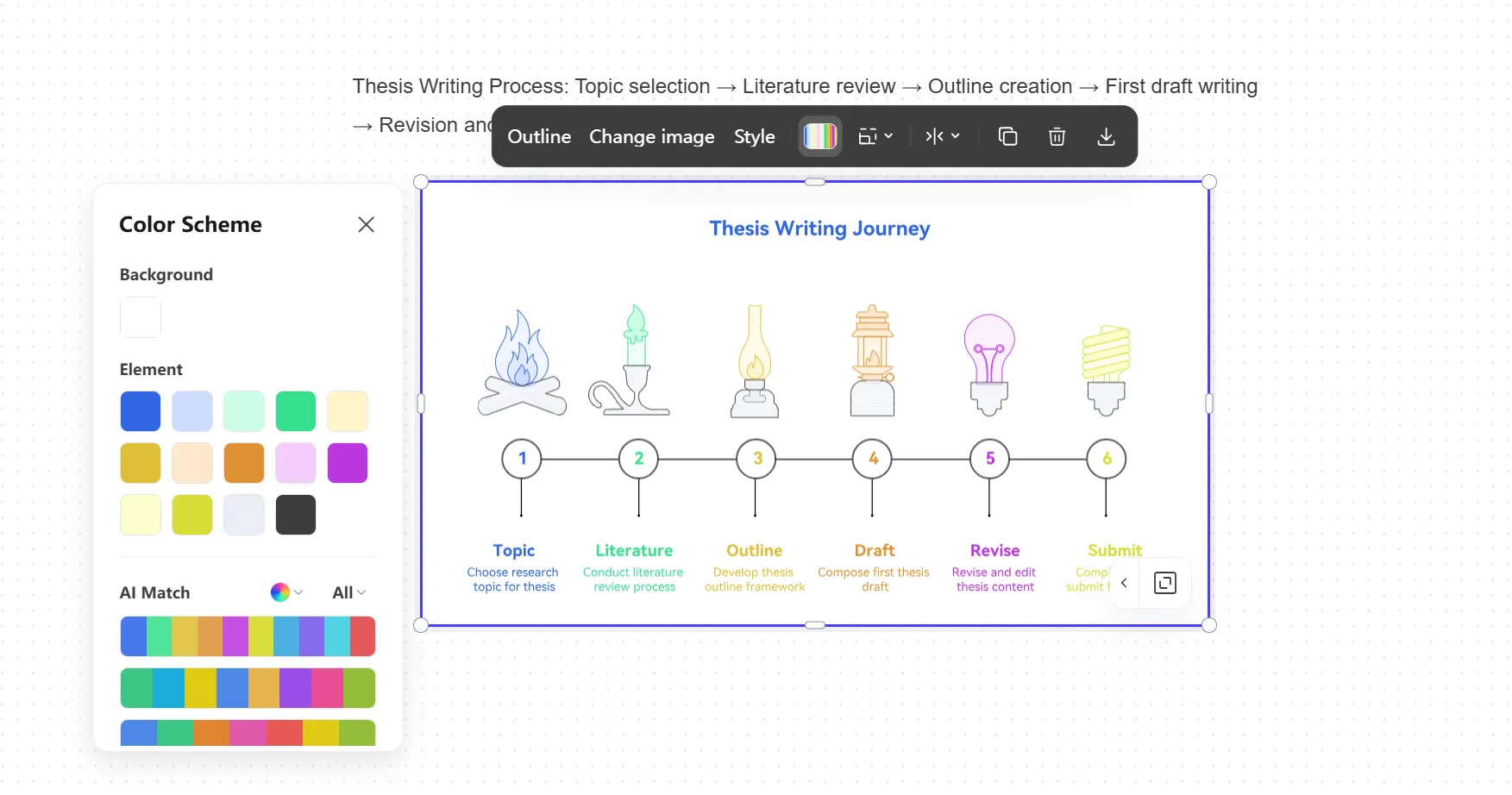Select the white Background color swatch

coord(141,317)
